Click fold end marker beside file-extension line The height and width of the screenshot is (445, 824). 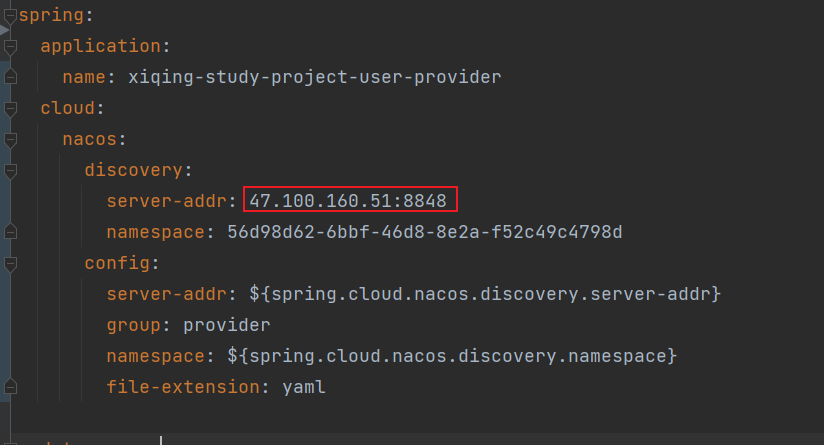tap(10, 387)
